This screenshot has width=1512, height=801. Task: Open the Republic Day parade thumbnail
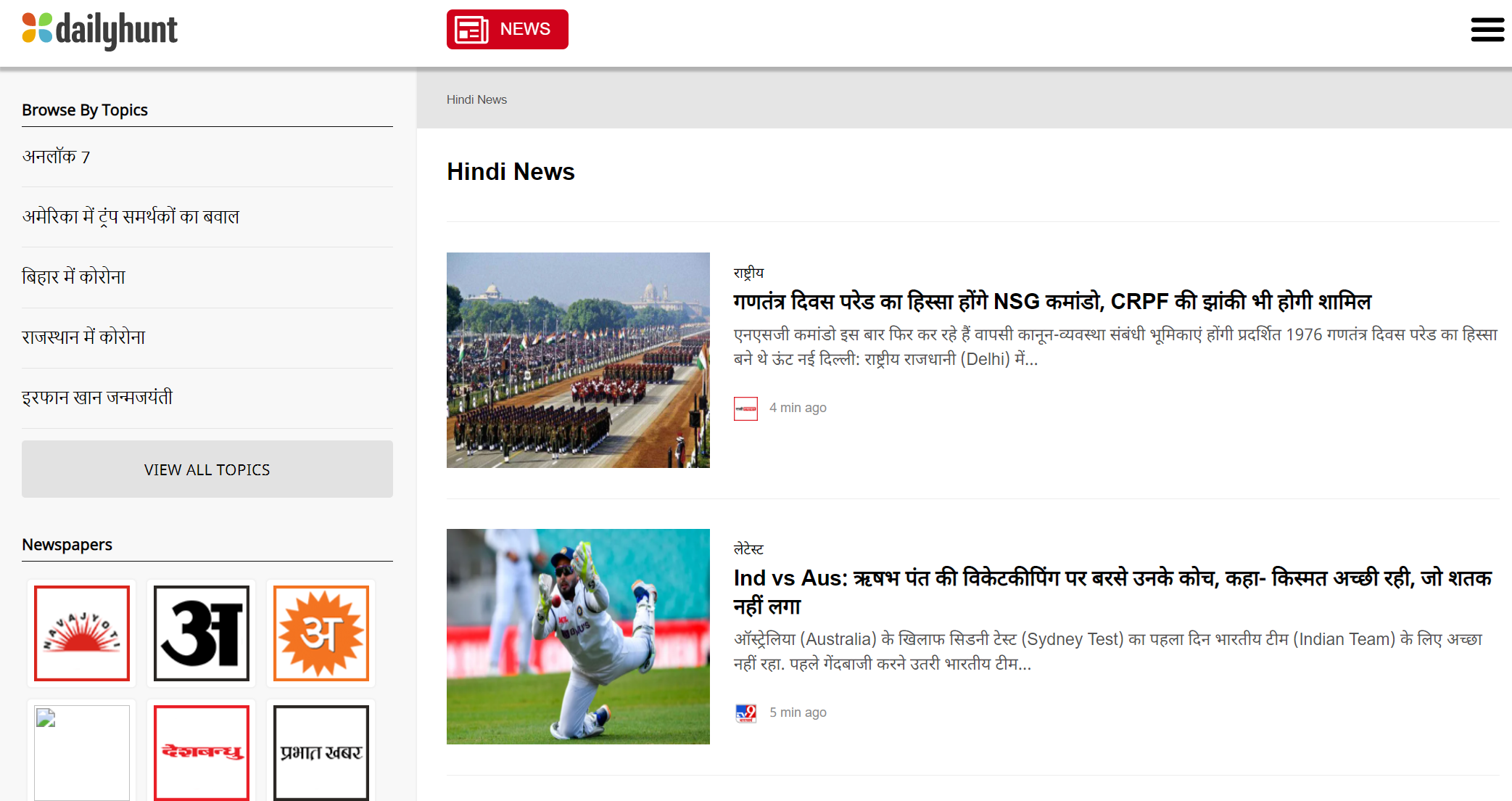click(x=578, y=360)
